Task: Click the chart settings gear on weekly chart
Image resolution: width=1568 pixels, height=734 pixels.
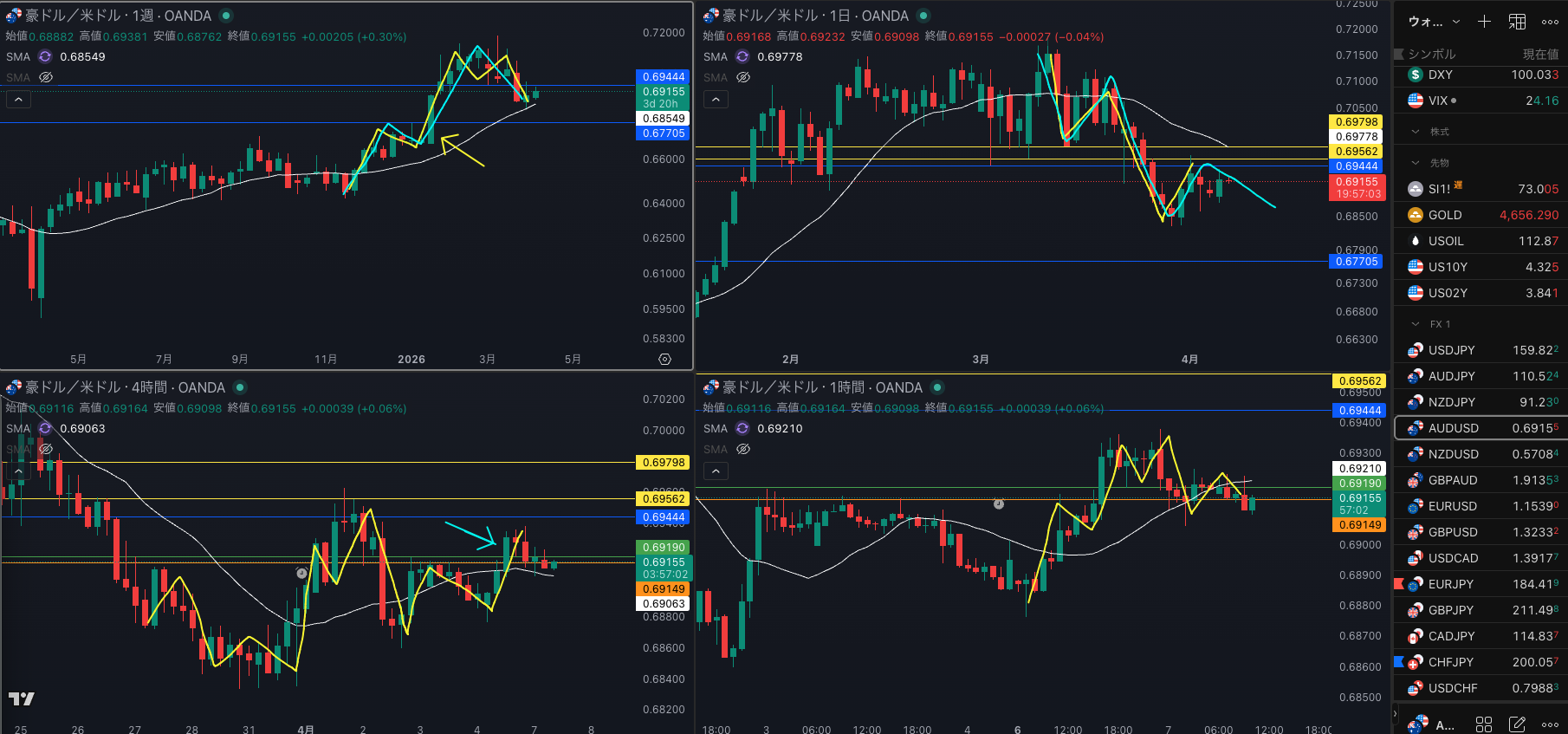Action: coord(664,359)
